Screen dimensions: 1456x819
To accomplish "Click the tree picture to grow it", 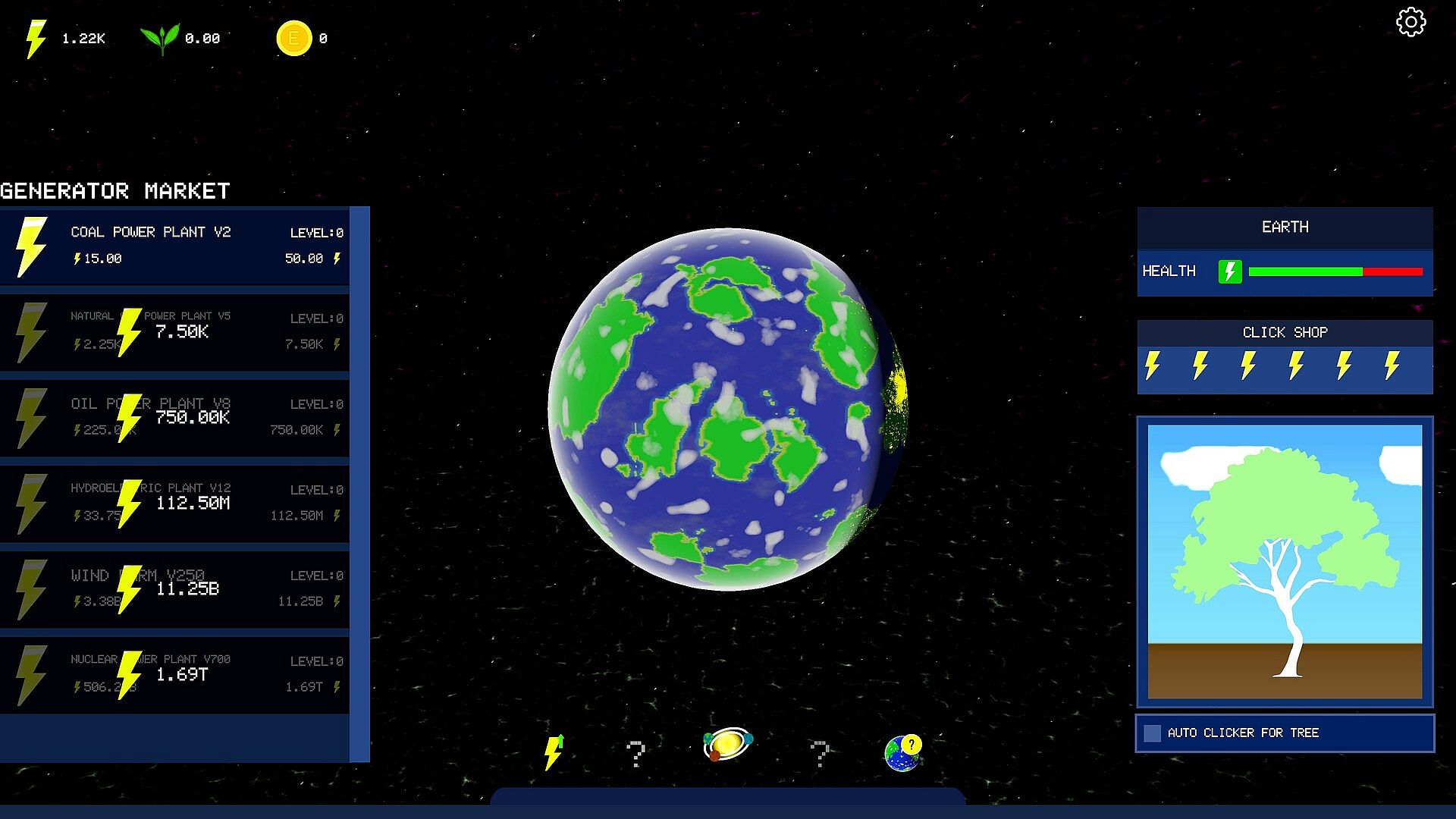I will [1285, 561].
